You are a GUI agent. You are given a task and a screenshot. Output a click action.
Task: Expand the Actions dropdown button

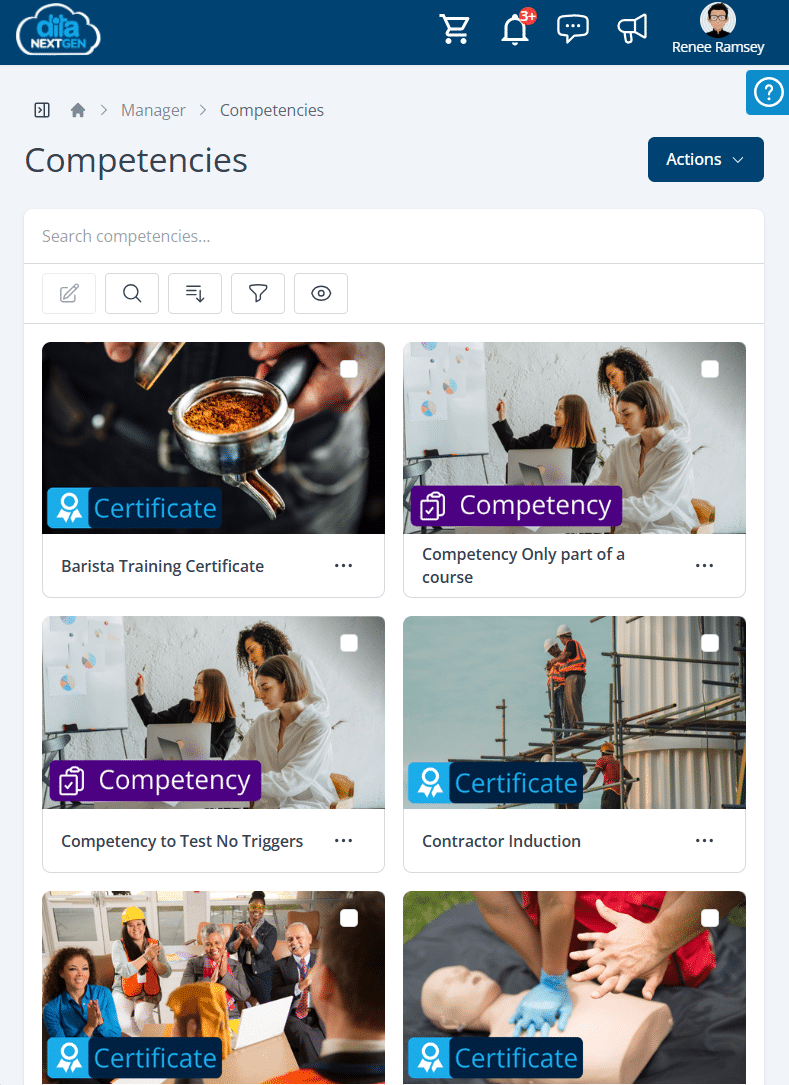(706, 159)
